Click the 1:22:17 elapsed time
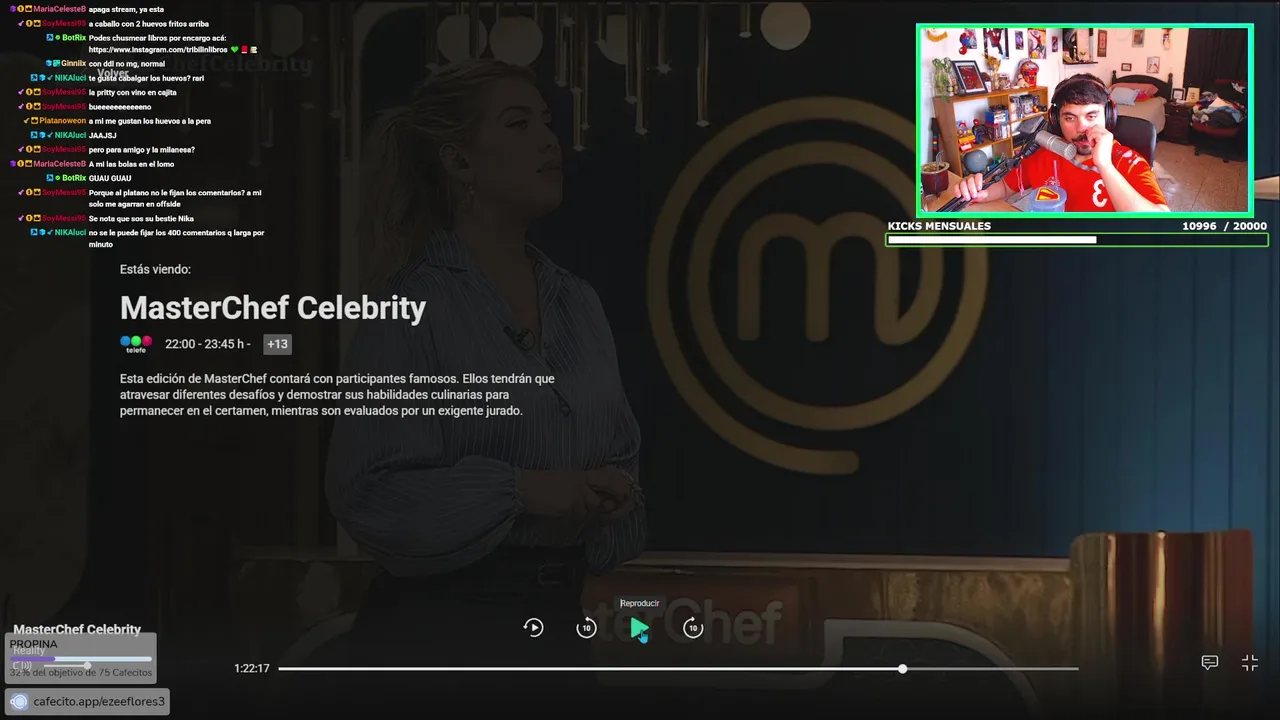The height and width of the screenshot is (720, 1280). (x=251, y=668)
